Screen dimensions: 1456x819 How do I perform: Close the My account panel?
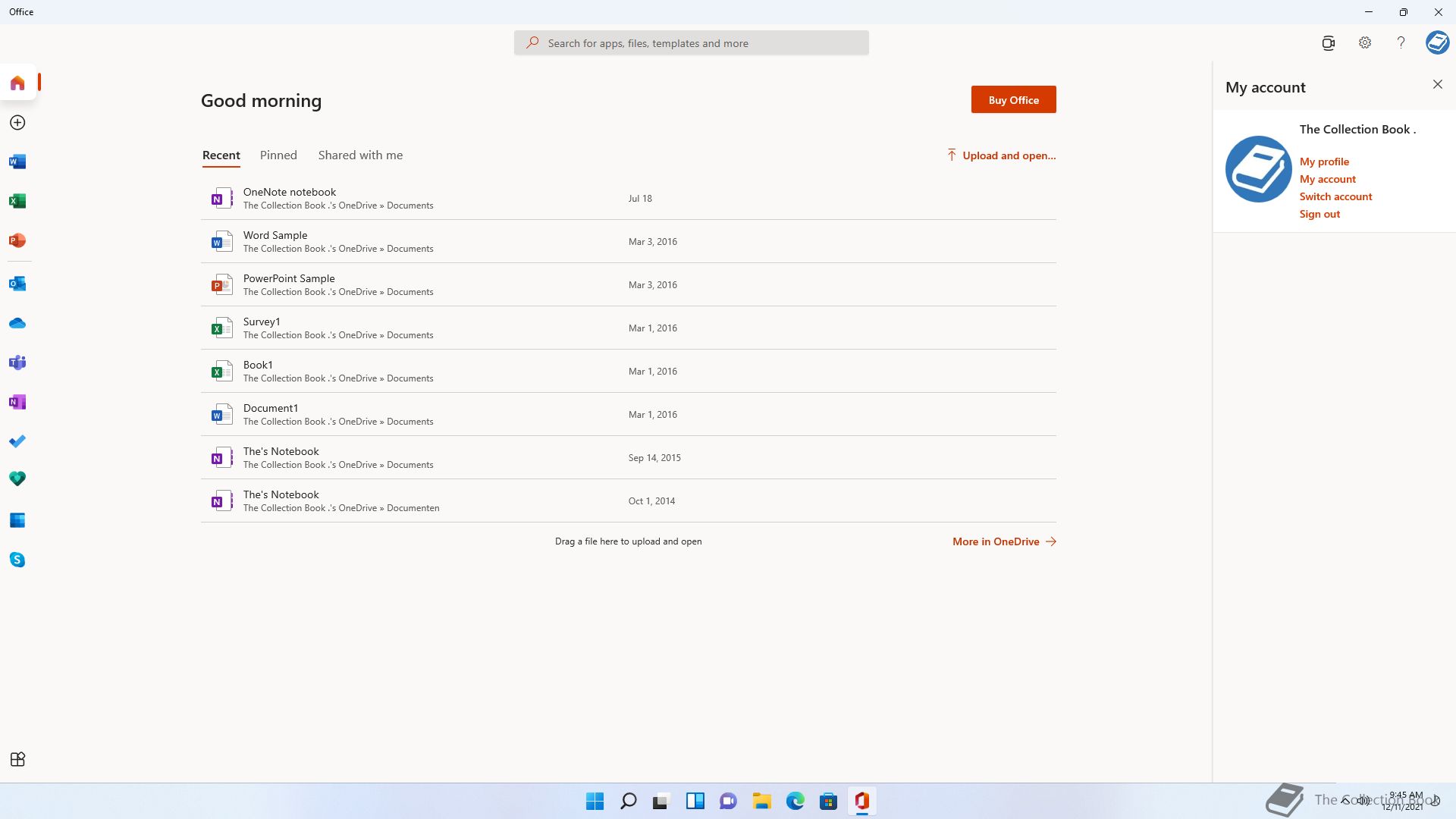[1438, 84]
